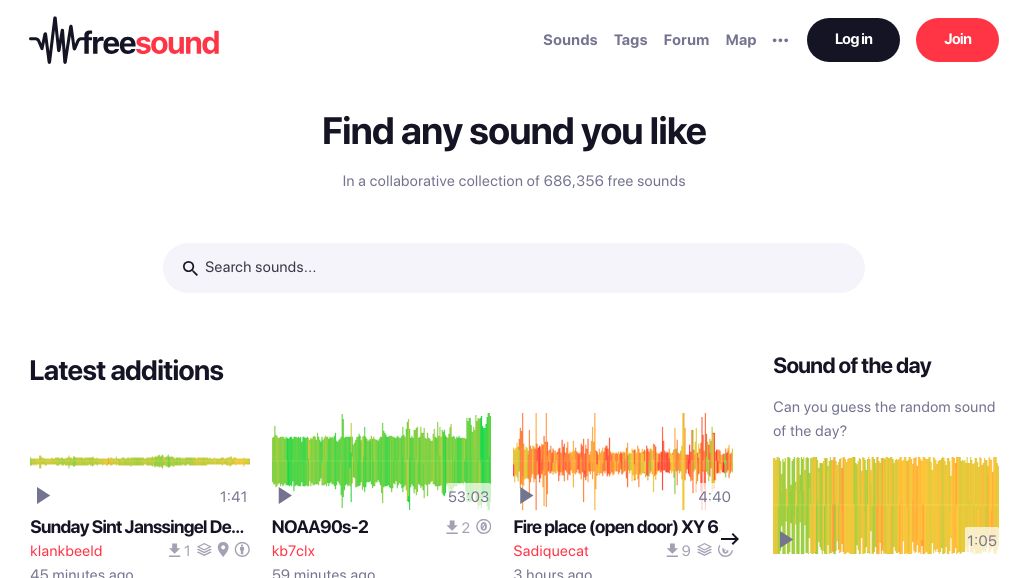This screenshot has height=578, width=1028.
Task: Open Fire place (open door) XY 6 title
Action: tap(616, 527)
